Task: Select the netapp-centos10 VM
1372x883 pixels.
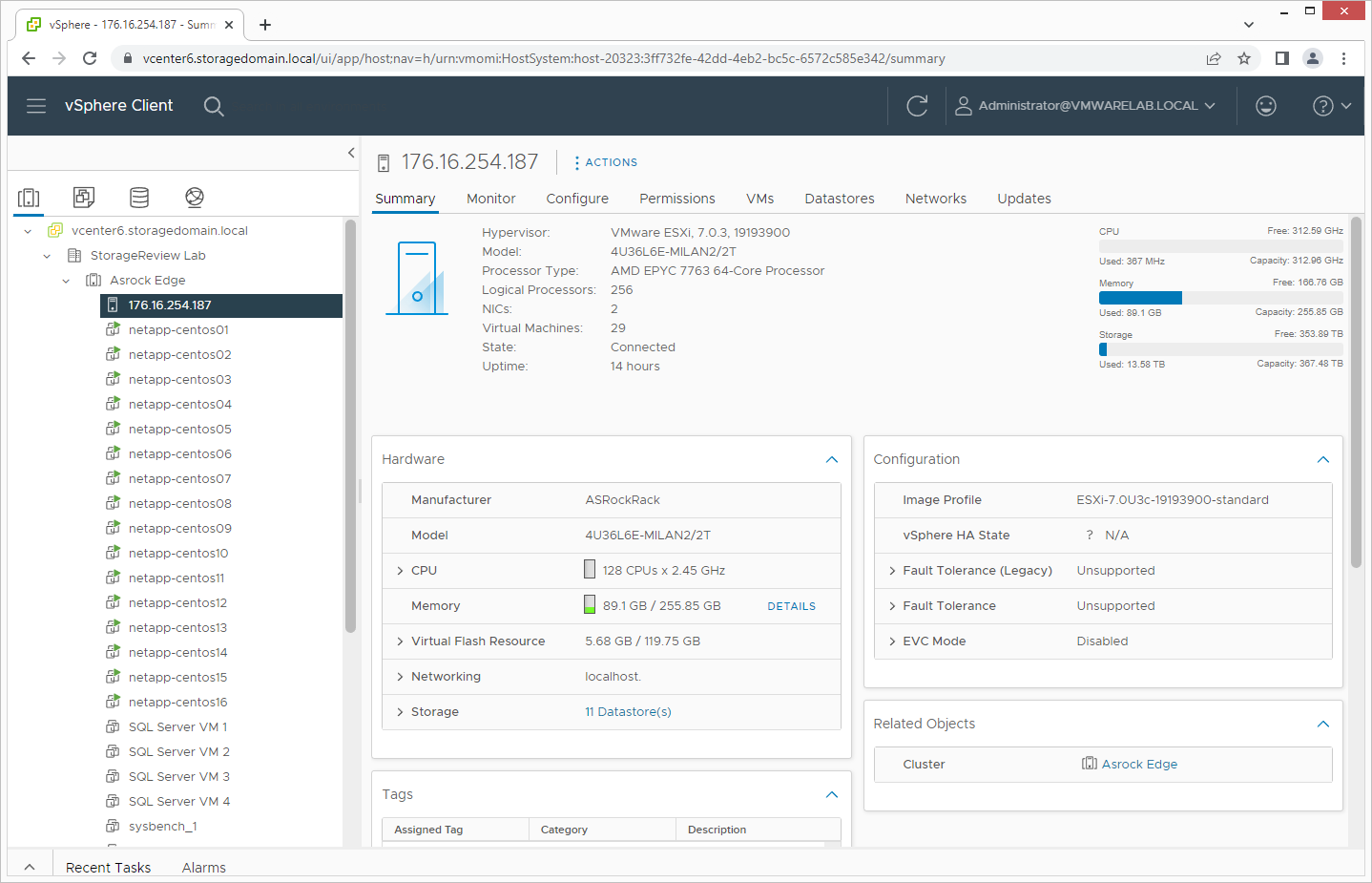Action: point(178,554)
